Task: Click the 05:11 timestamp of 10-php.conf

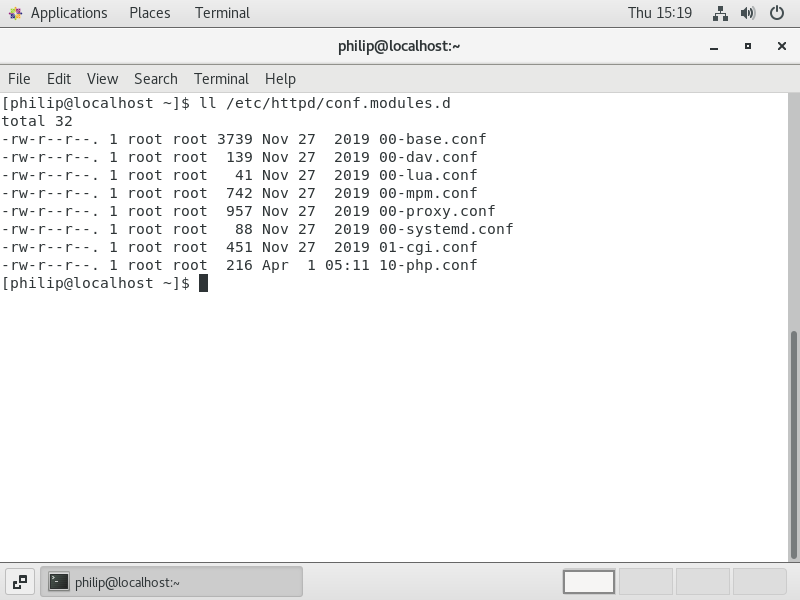Action: click(x=347, y=265)
